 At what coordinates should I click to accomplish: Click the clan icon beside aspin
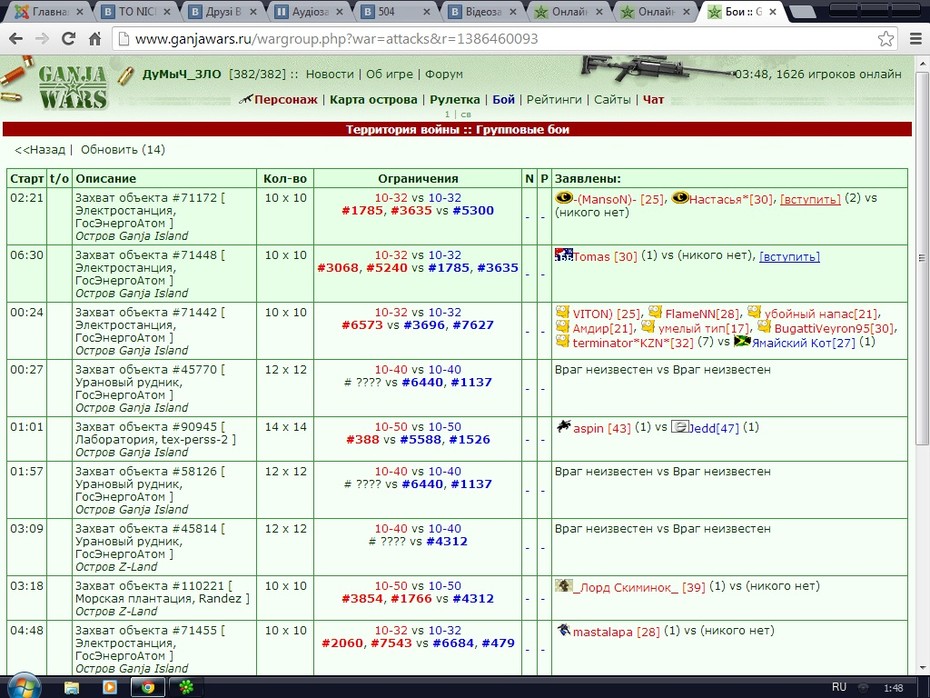click(x=563, y=426)
